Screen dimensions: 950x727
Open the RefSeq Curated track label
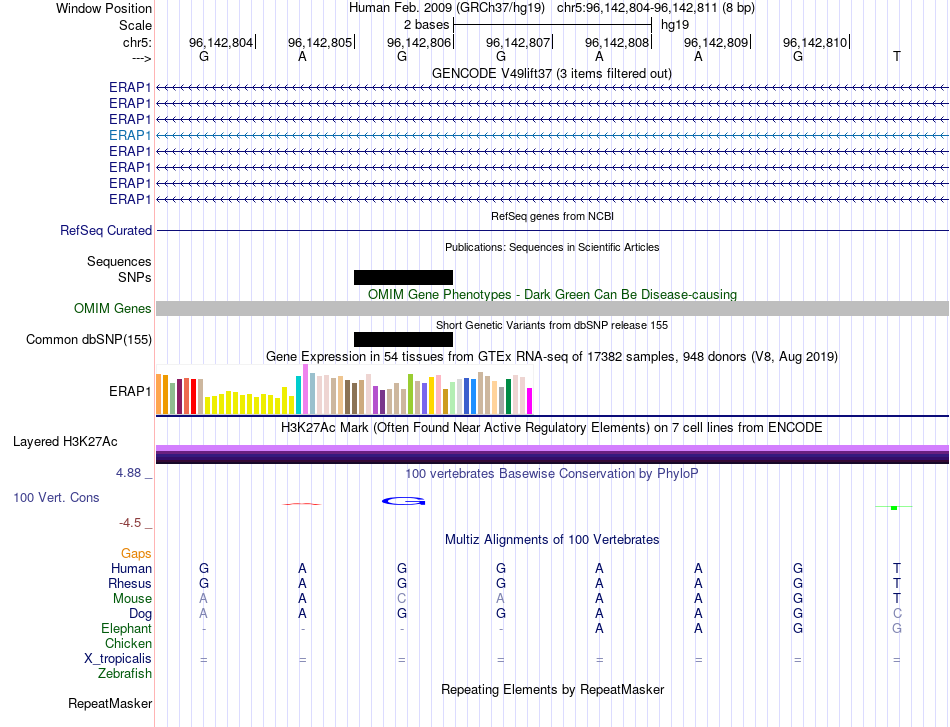tap(106, 231)
